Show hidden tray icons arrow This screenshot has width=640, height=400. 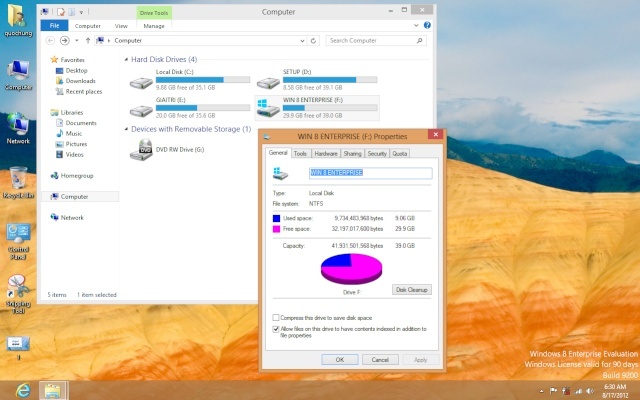coord(542,391)
